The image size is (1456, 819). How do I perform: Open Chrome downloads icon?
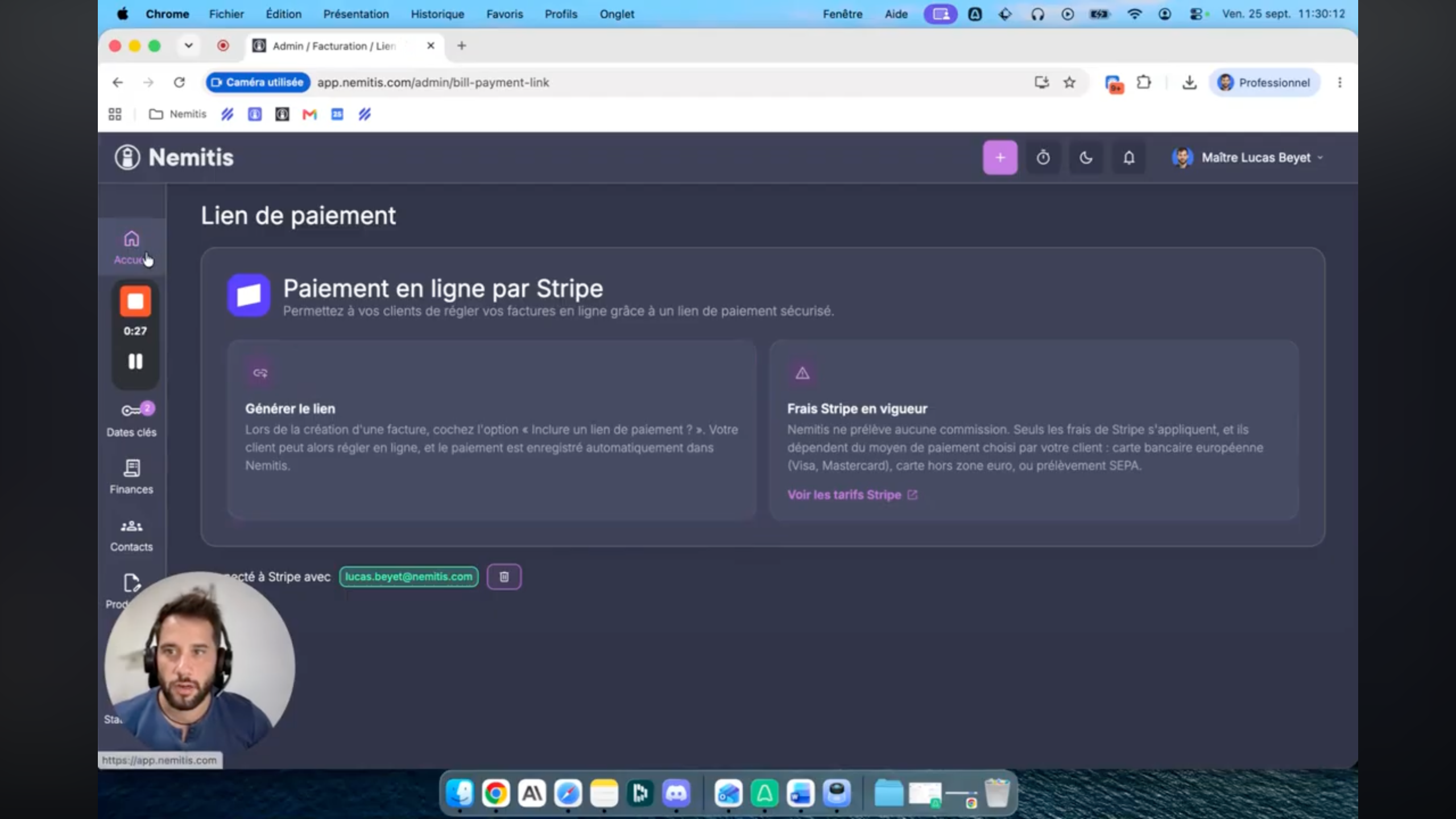coord(1189,82)
